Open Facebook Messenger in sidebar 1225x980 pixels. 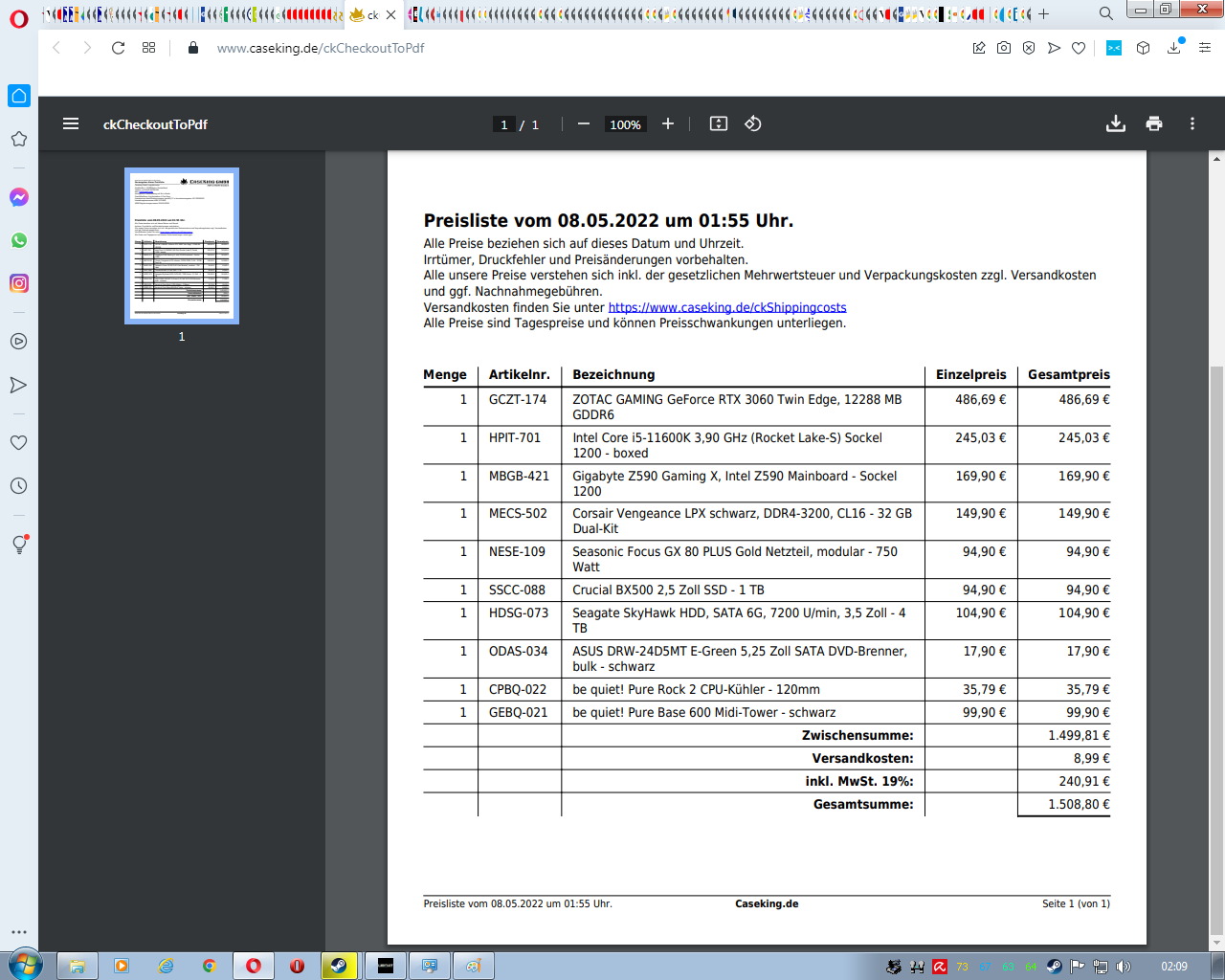(19, 197)
